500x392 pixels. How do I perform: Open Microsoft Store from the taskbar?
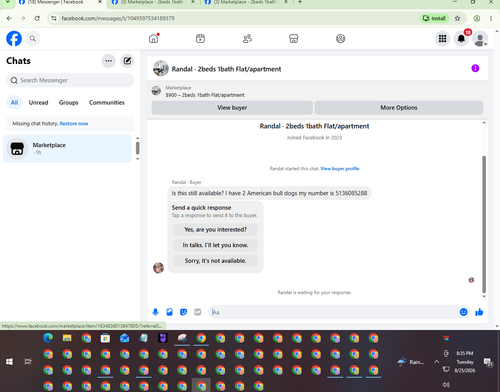[105, 338]
